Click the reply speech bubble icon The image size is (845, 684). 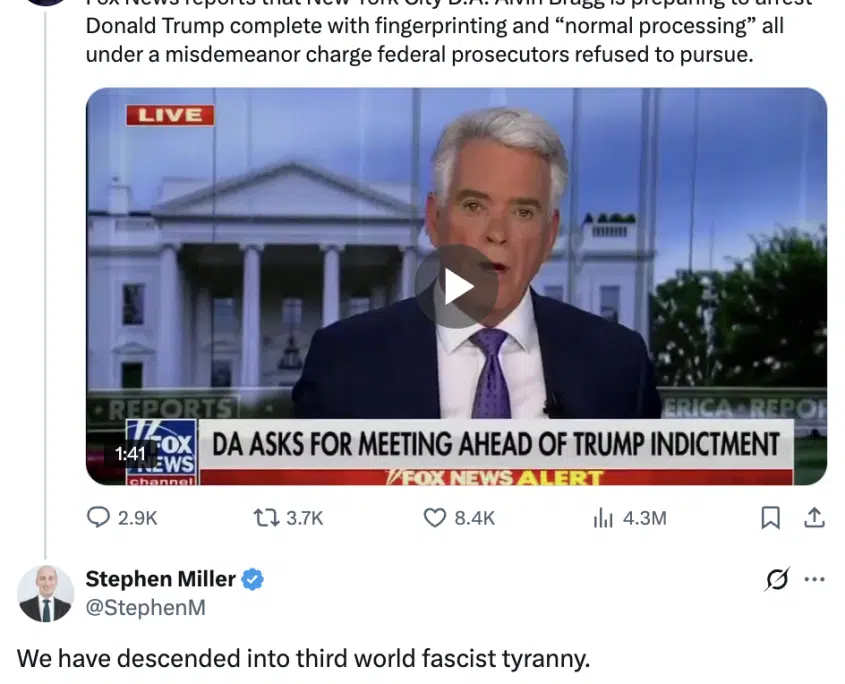tap(98, 517)
